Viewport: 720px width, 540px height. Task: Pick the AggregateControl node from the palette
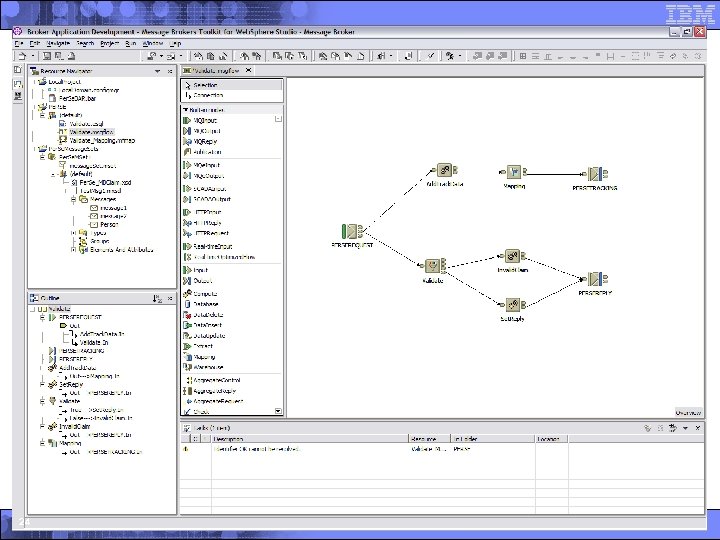point(213,380)
